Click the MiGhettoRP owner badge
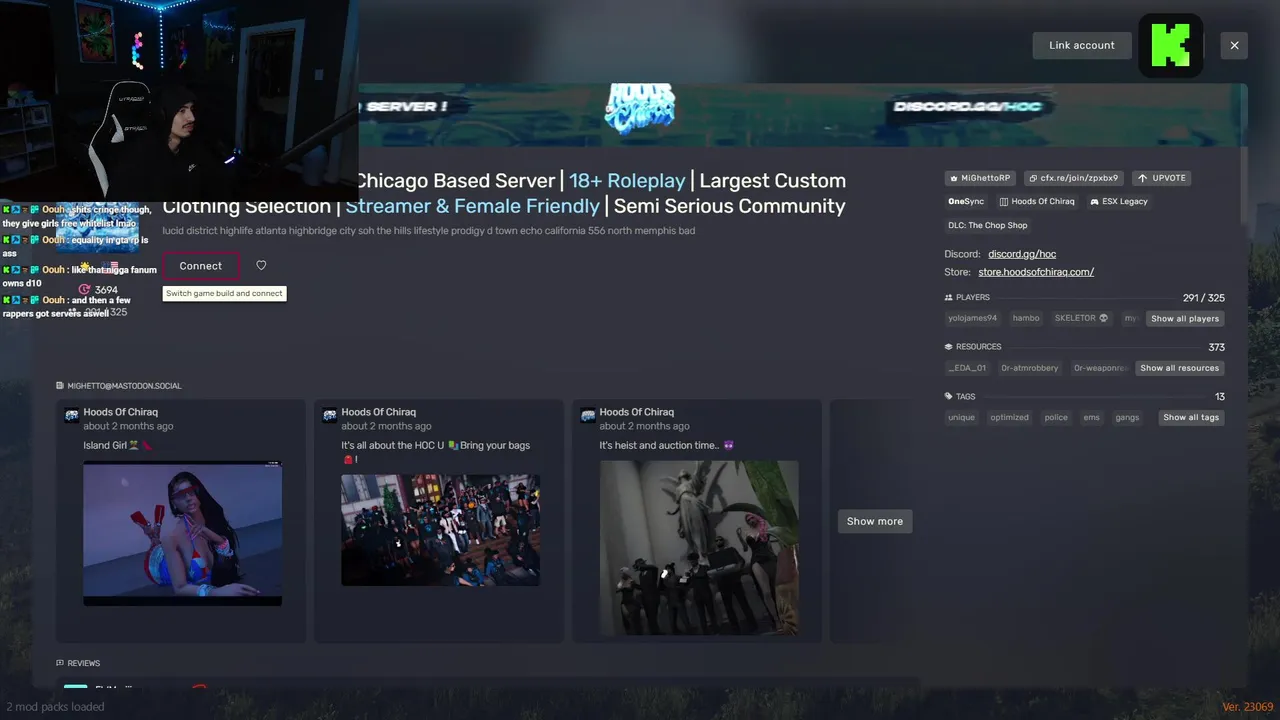The image size is (1280, 720). [980, 178]
